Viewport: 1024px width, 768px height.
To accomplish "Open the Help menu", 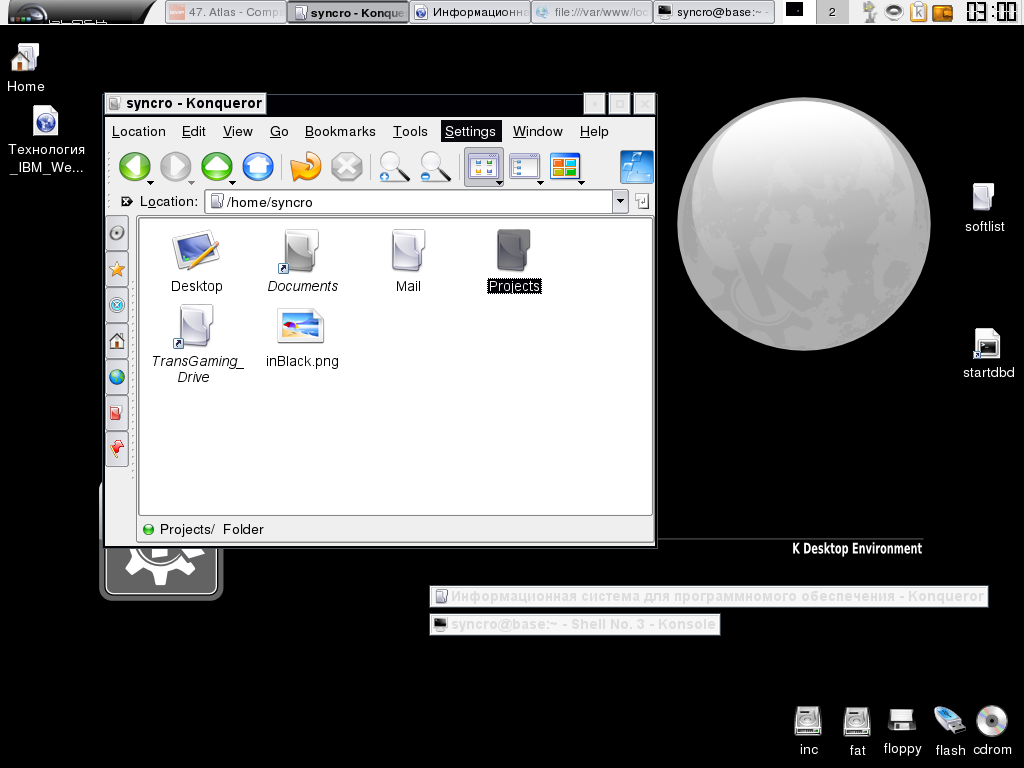I will coord(594,131).
